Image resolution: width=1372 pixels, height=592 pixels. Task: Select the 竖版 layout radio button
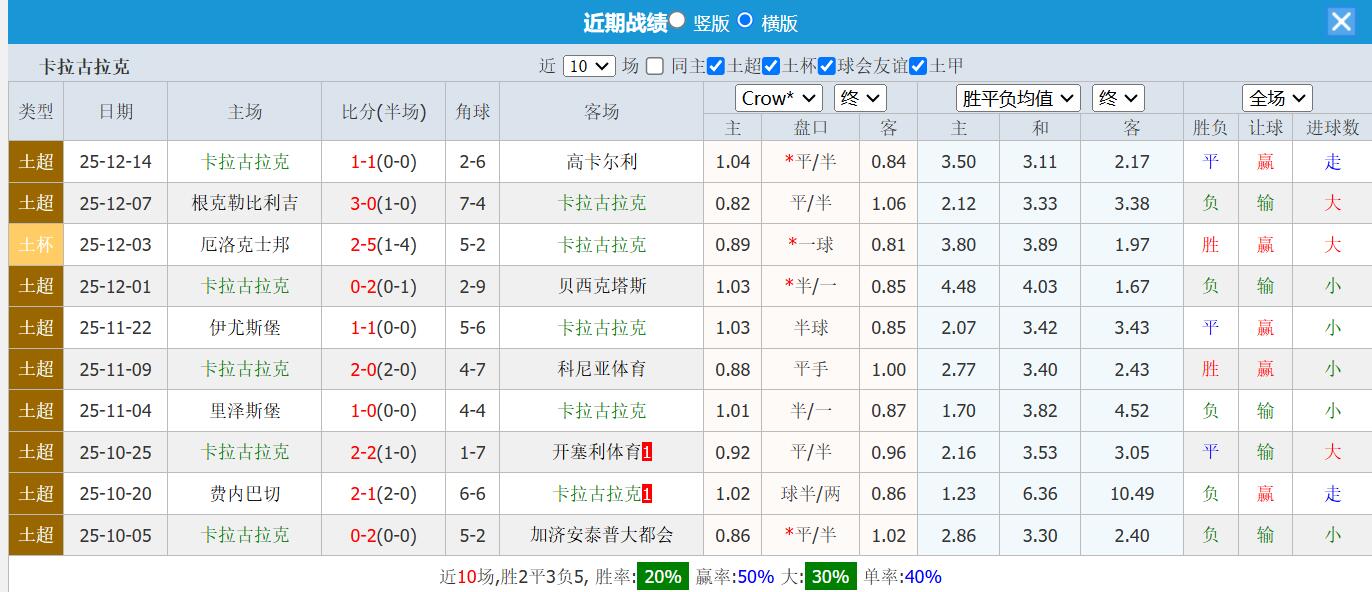coord(677,21)
